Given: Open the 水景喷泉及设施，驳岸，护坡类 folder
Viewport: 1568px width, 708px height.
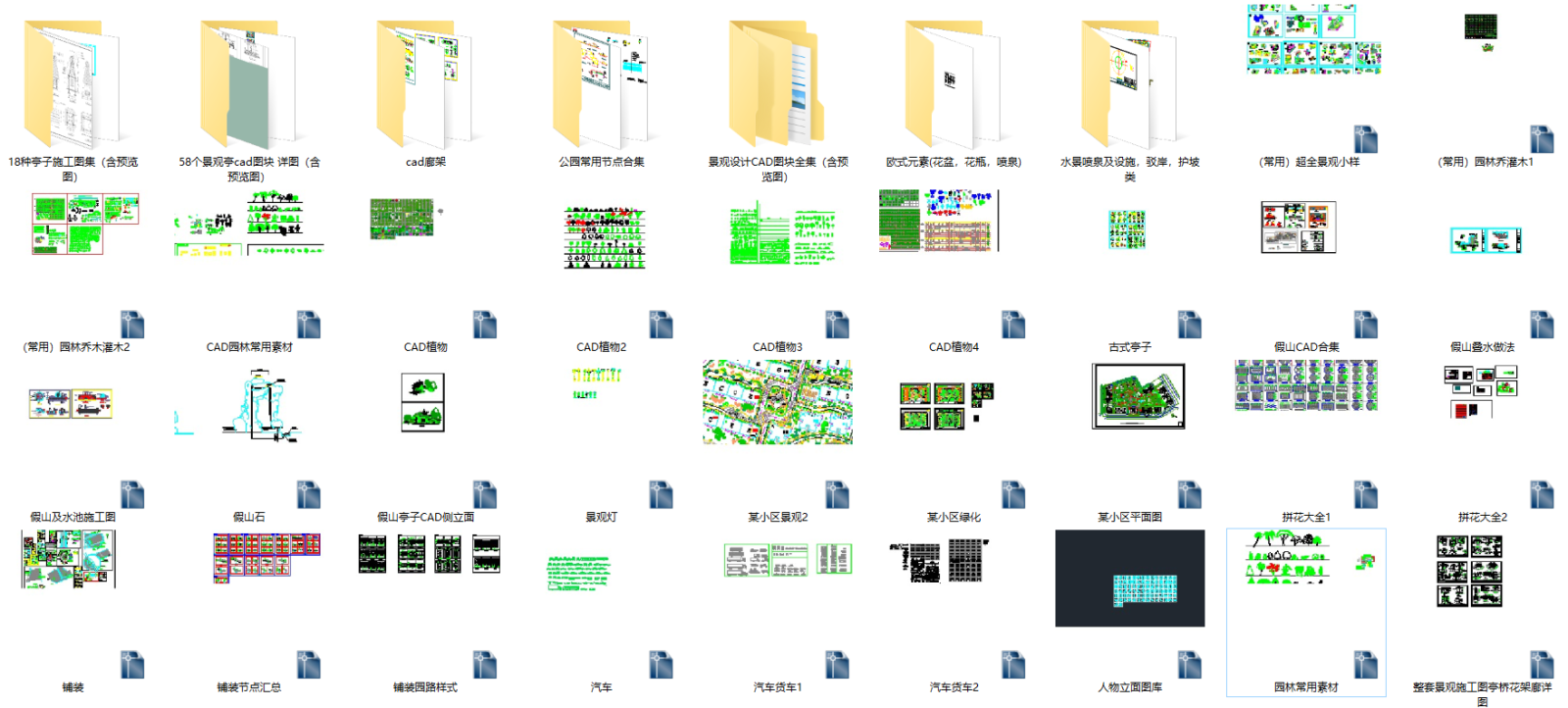Looking at the screenshot, I should pyautogui.click(x=1130, y=85).
